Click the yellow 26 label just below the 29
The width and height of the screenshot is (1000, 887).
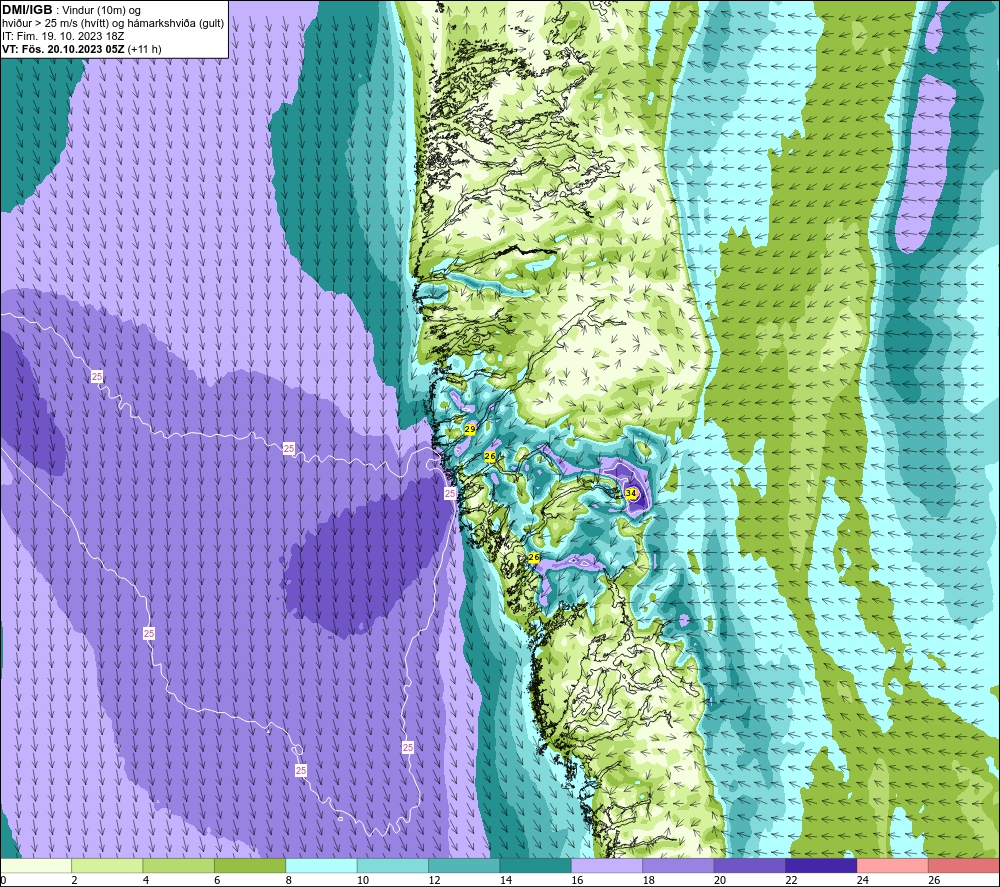(x=490, y=457)
